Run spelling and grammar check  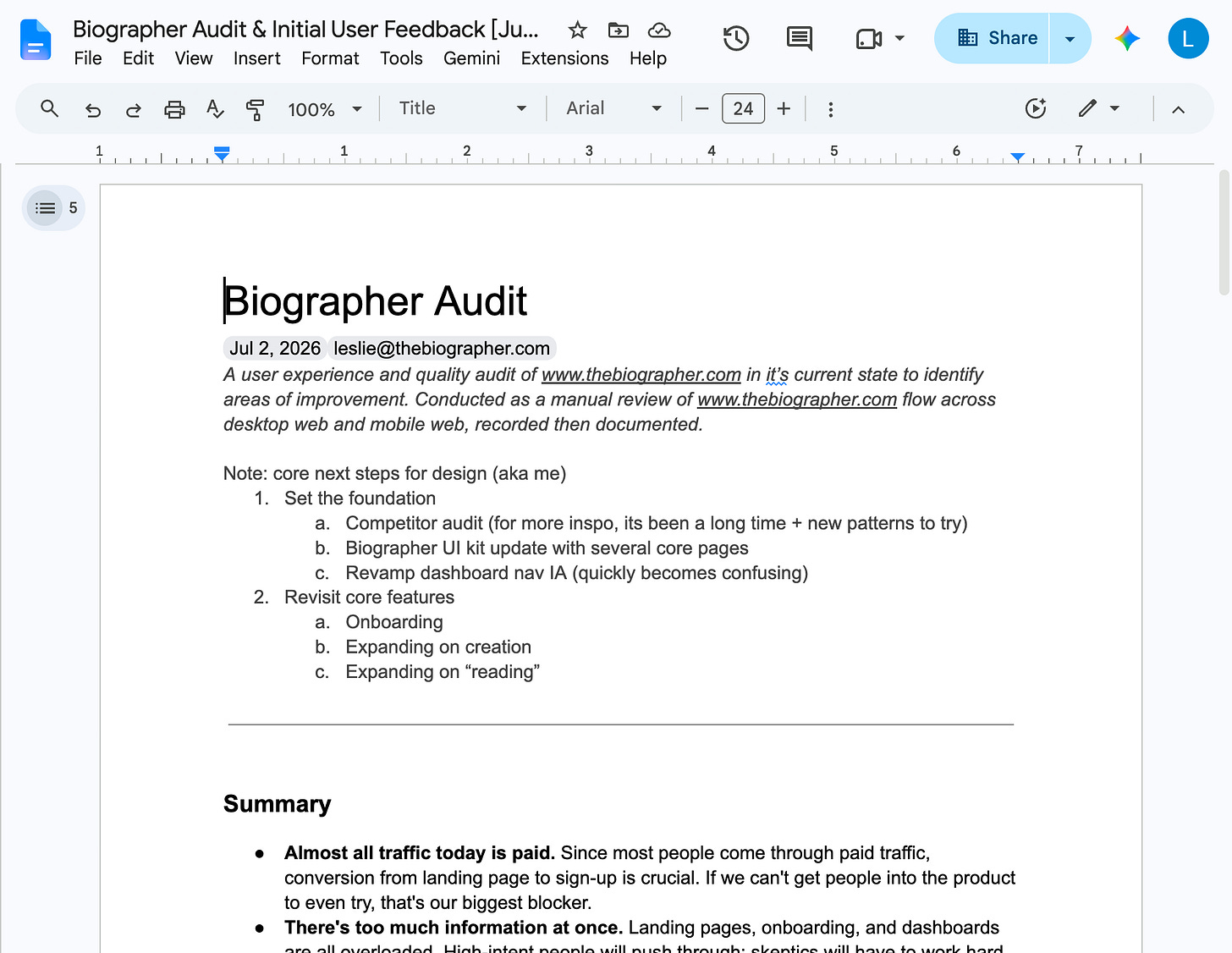click(215, 109)
